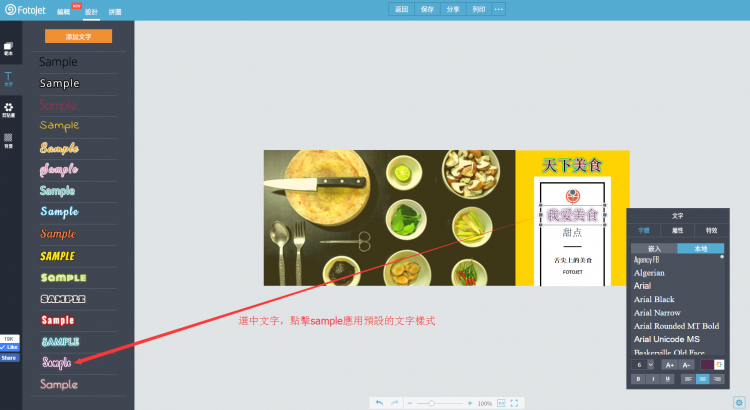Click the 保存 save button

427,9
